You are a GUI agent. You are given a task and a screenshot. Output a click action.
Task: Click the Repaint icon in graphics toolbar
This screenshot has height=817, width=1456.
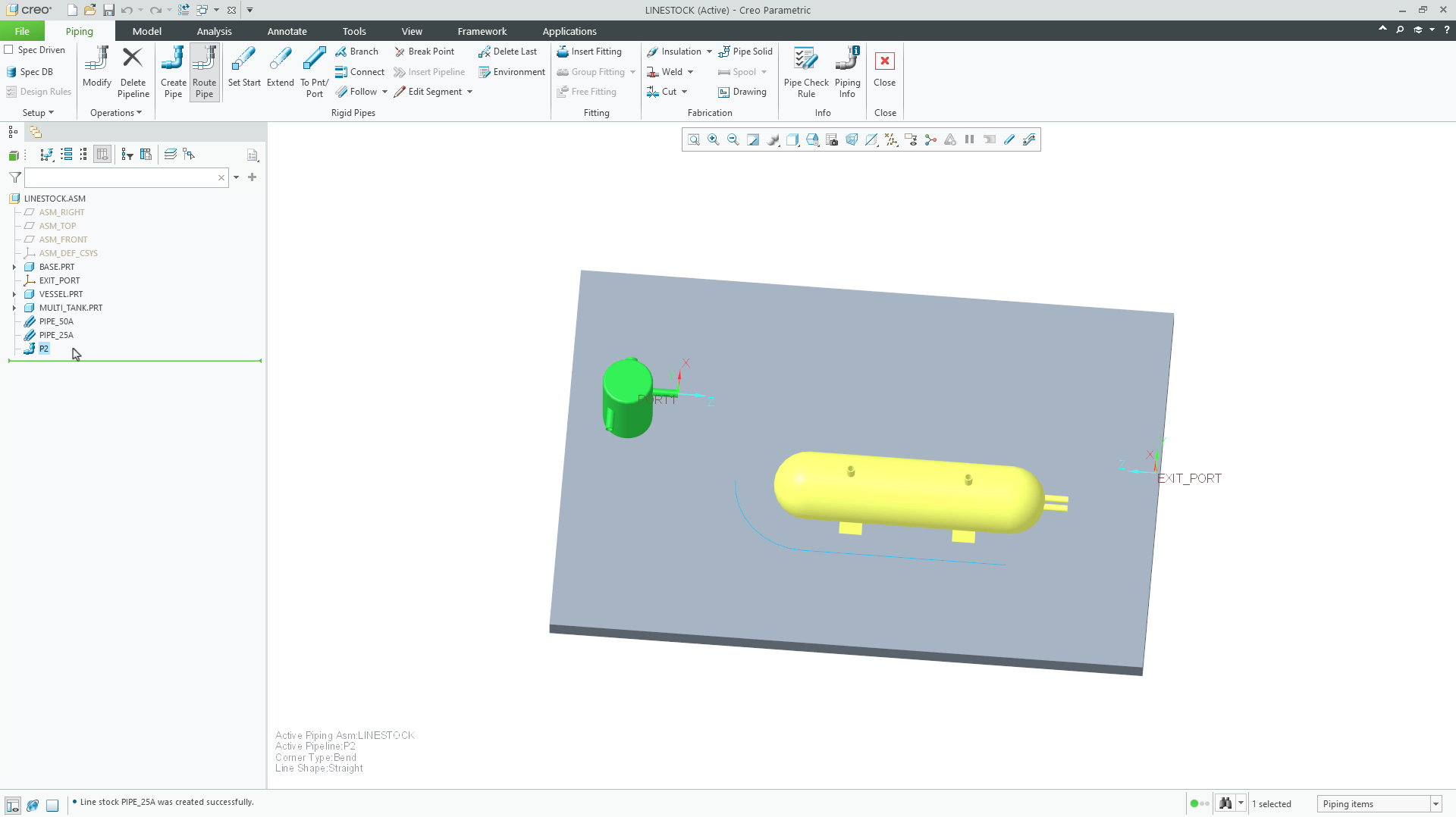[753, 139]
